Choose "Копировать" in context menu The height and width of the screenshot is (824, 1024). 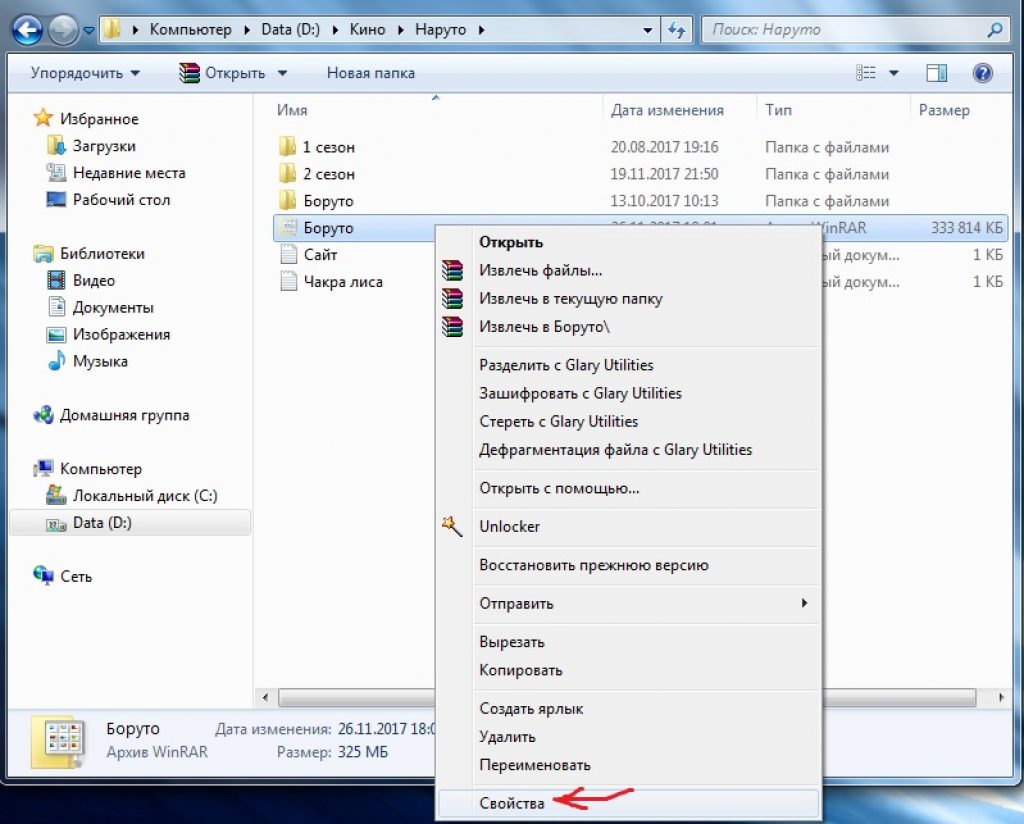[x=628, y=670]
